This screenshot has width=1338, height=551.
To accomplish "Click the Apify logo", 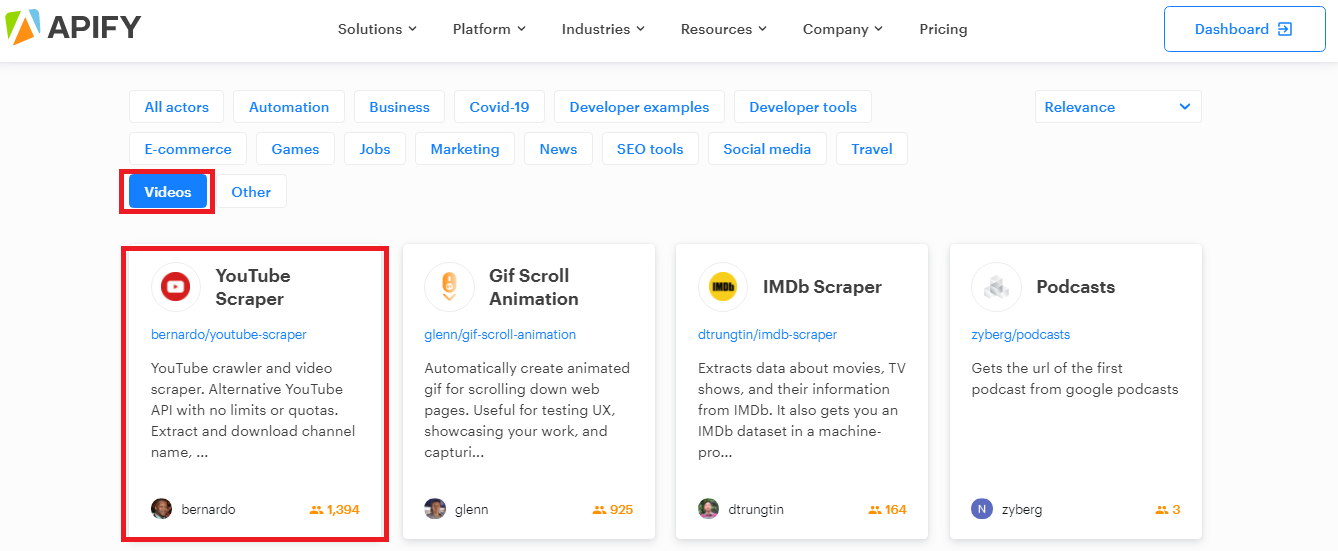I will coord(72,28).
